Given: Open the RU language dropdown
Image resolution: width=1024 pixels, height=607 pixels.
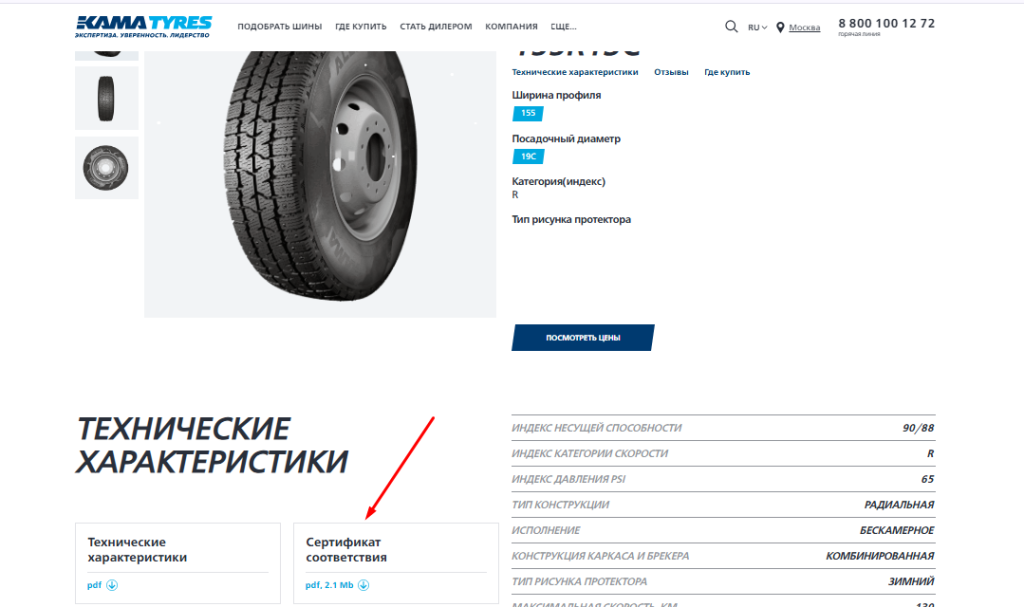Looking at the screenshot, I should point(758,27).
